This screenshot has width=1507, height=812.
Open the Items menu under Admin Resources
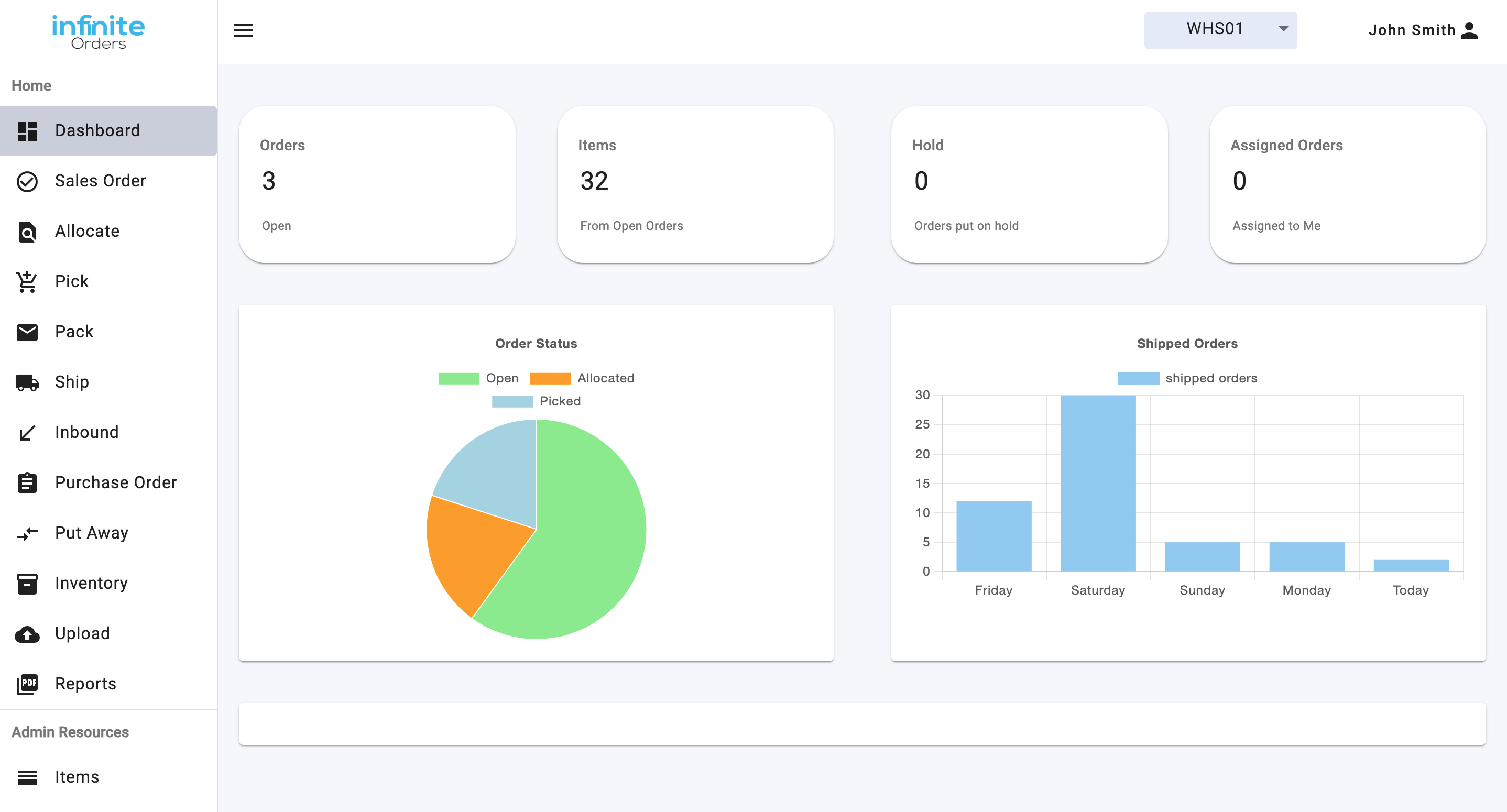tap(76, 777)
